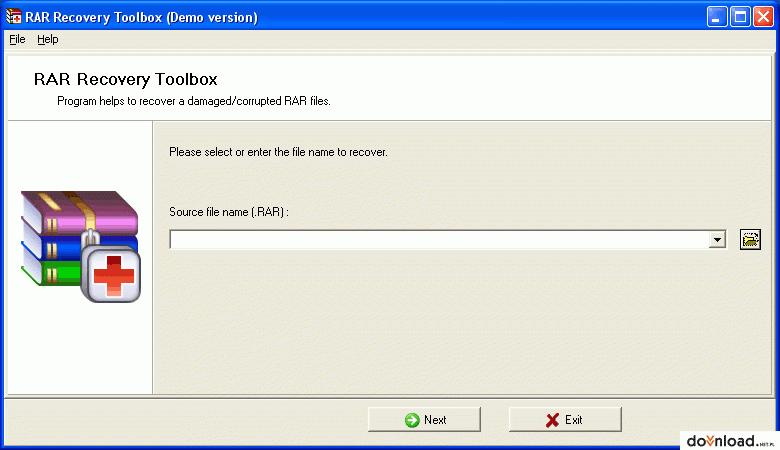Click the window title bar text
The height and width of the screenshot is (450, 780).
pos(141,17)
